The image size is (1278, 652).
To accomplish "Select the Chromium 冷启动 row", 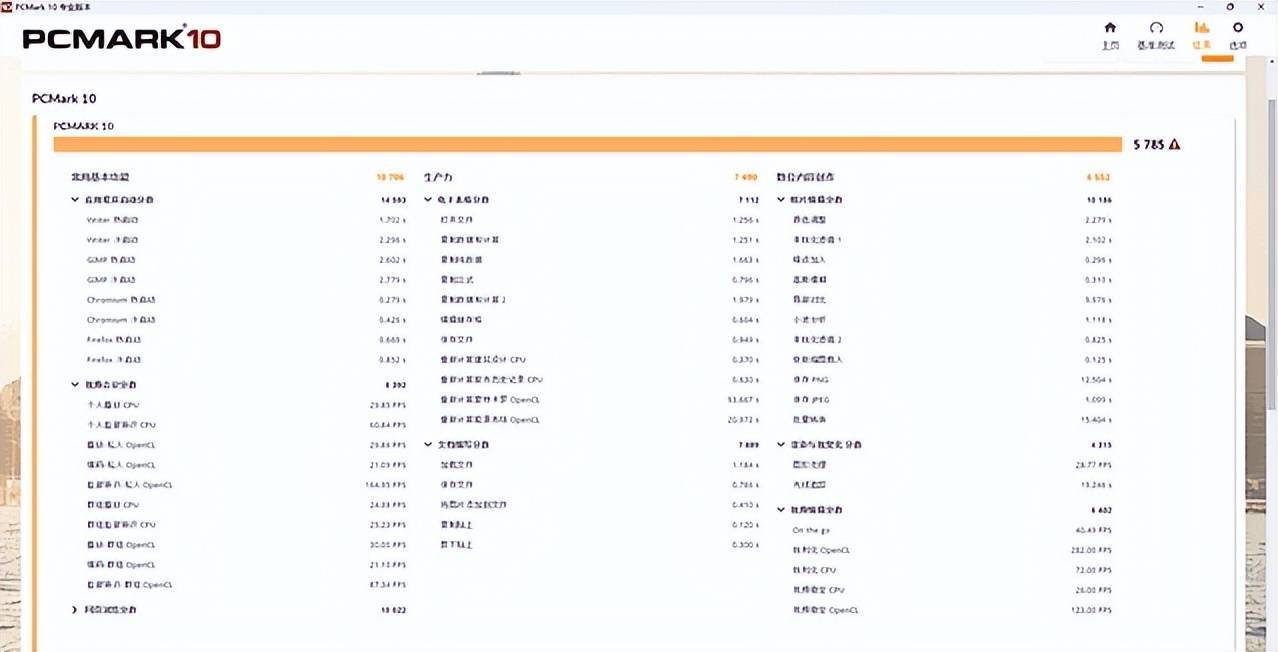I will click(x=247, y=320).
